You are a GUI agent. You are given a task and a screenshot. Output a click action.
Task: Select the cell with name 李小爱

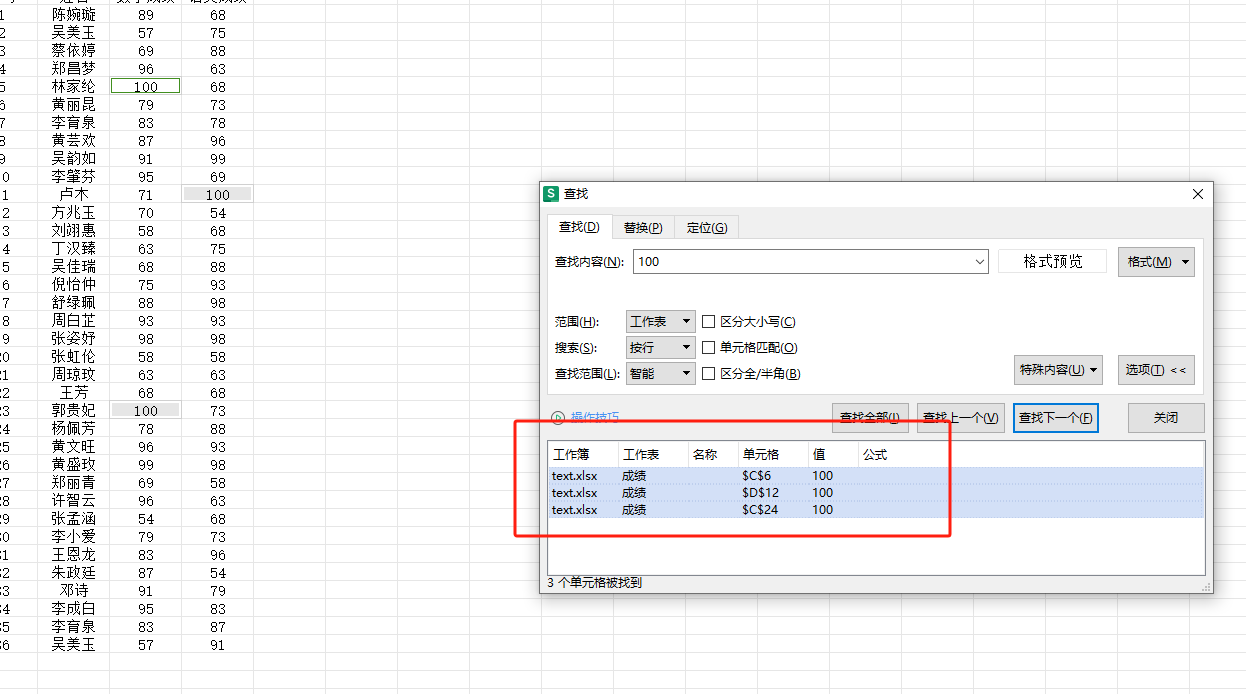(x=74, y=537)
